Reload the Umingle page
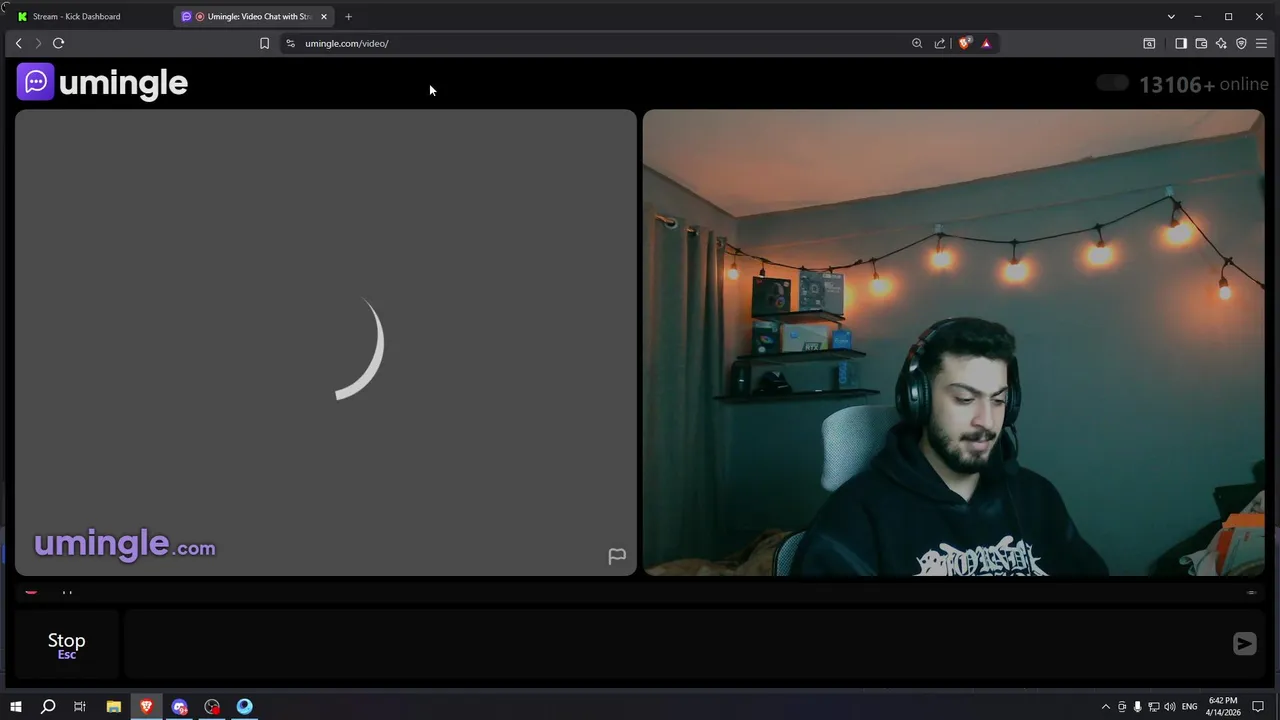Image resolution: width=1280 pixels, height=720 pixels. pos(58,43)
